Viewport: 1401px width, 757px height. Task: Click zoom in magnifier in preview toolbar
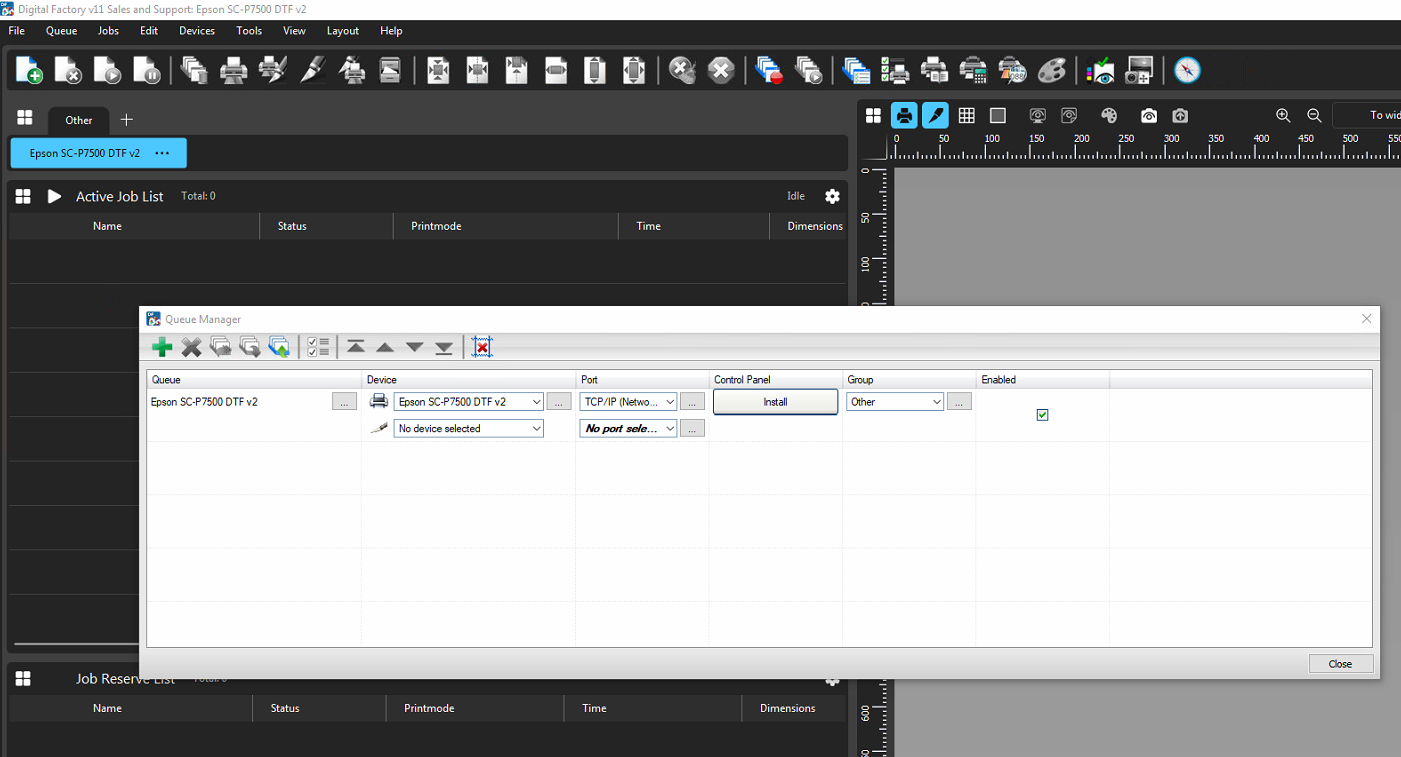tap(1283, 116)
